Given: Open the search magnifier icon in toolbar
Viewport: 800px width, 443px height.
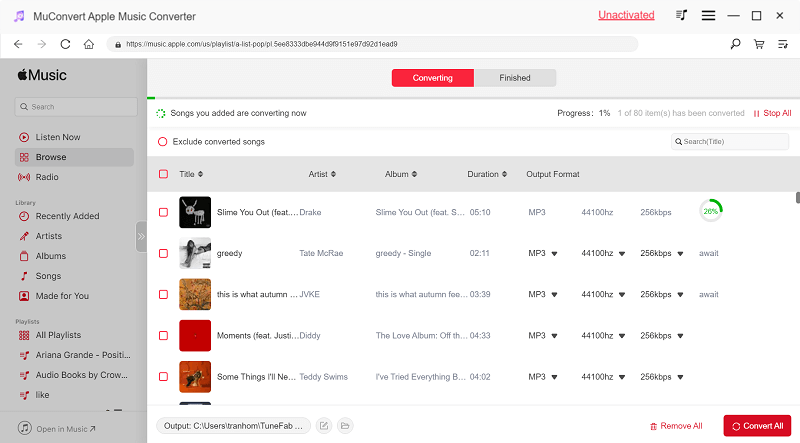Looking at the screenshot, I should click(736, 44).
